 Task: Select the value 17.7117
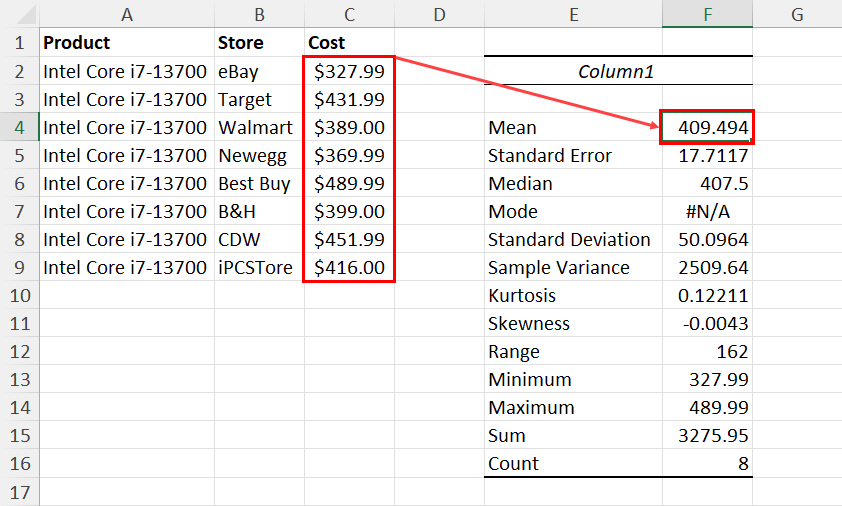click(708, 155)
